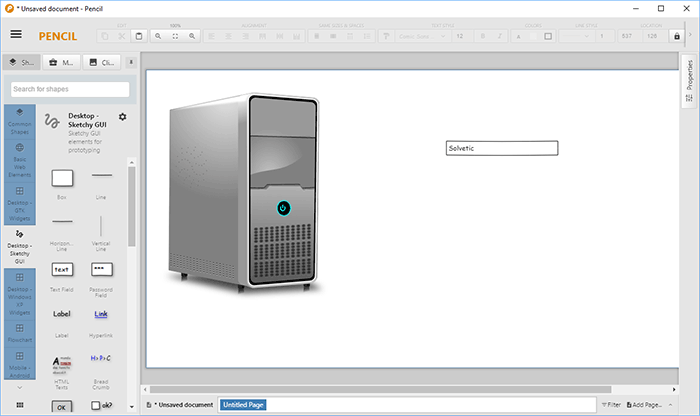Image resolution: width=700 pixels, height=416 pixels.
Task: Click the Filter pages button
Action: pyautogui.click(x=611, y=405)
